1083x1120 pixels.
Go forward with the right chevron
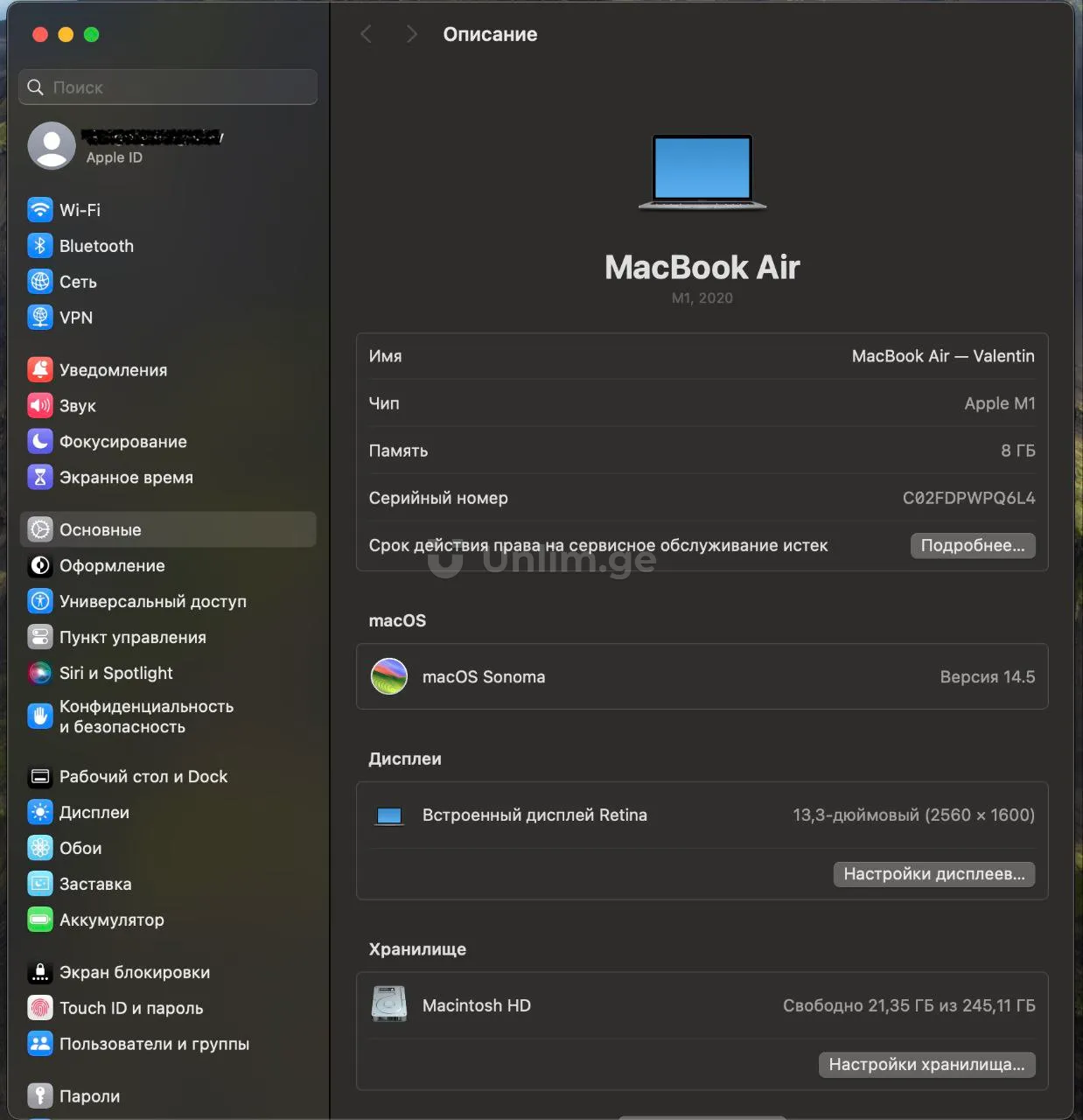tap(411, 34)
